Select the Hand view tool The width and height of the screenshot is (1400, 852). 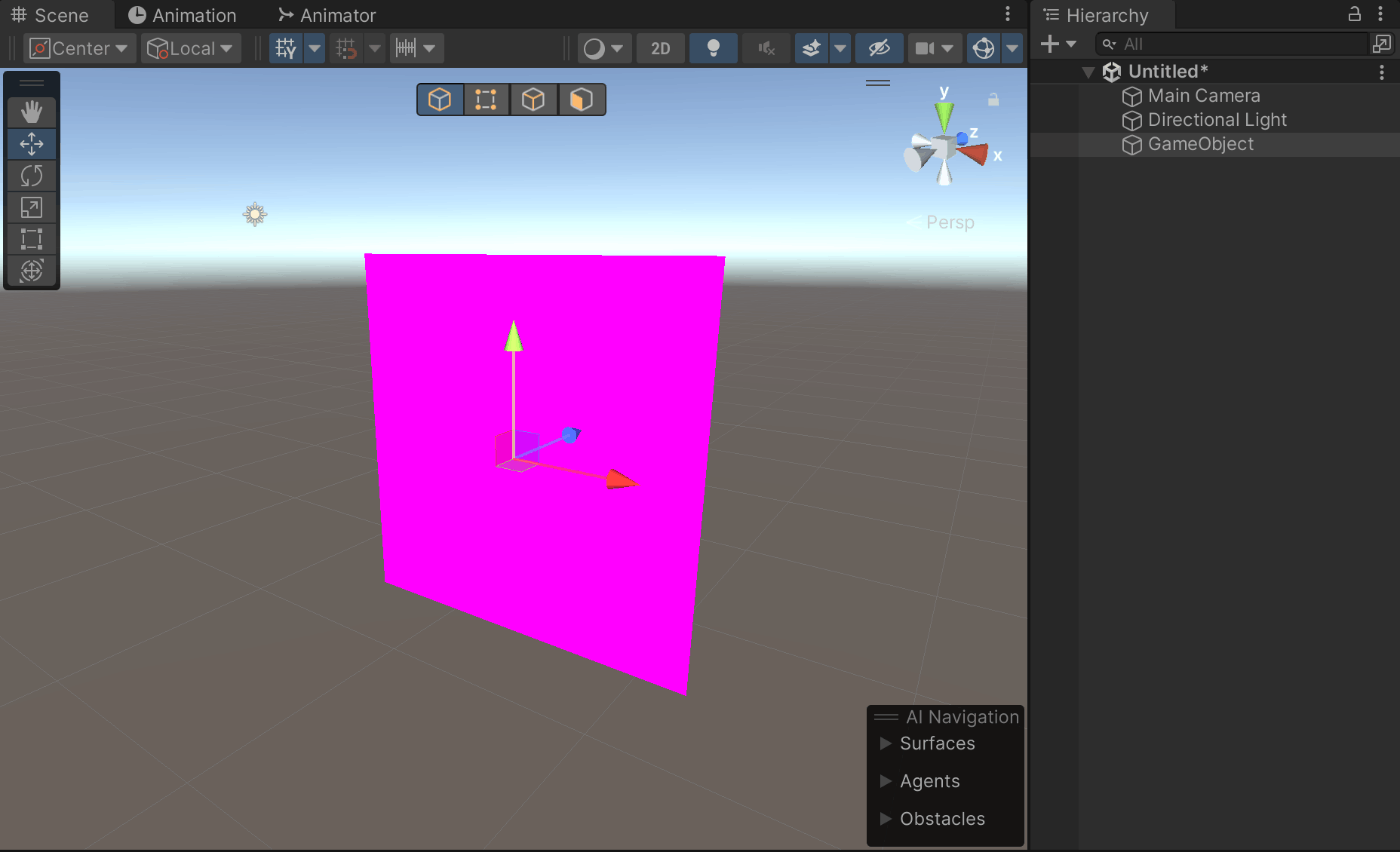[x=32, y=112]
